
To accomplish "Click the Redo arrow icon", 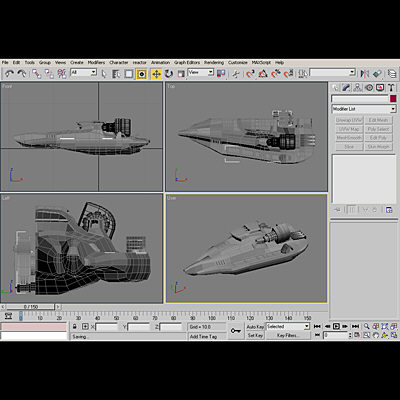I will pyautogui.click(x=22, y=74).
